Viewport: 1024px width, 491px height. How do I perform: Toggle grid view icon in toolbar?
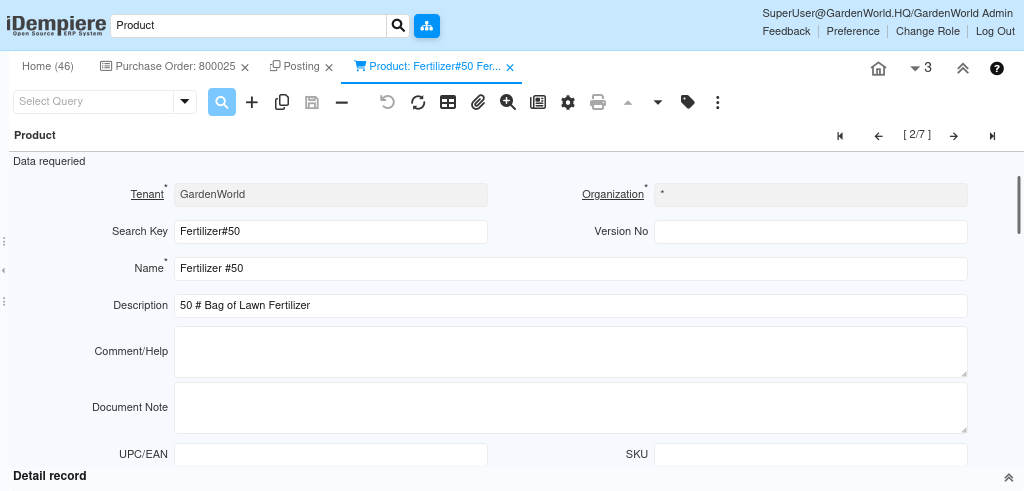point(448,102)
